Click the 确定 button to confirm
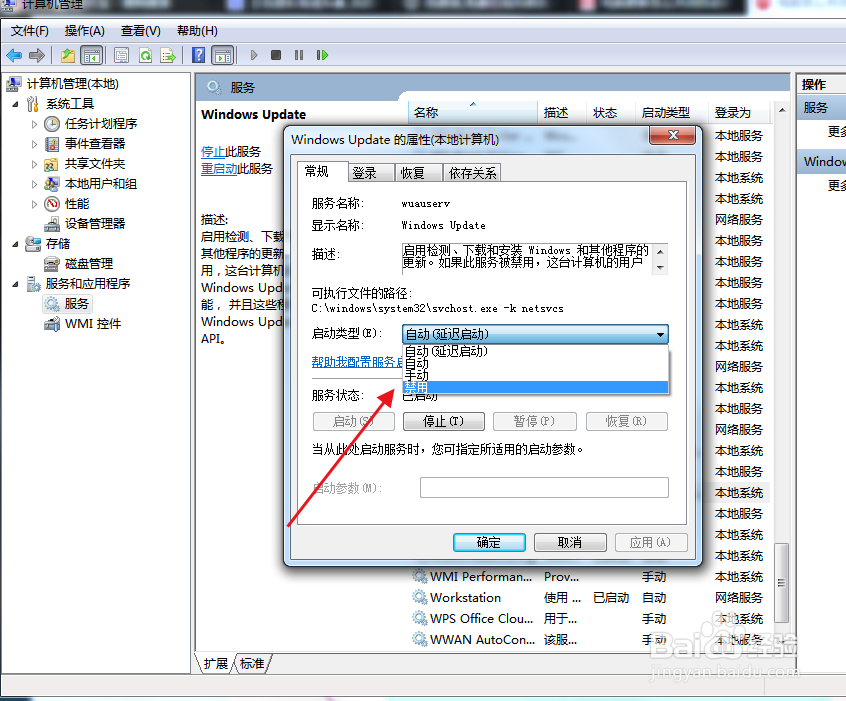 pyautogui.click(x=488, y=541)
